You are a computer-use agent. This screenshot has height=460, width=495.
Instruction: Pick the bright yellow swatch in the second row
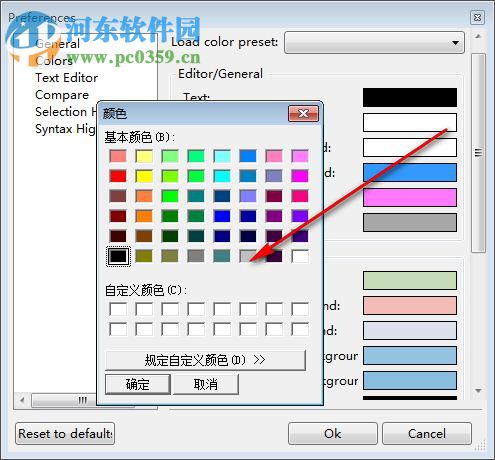pos(144,176)
